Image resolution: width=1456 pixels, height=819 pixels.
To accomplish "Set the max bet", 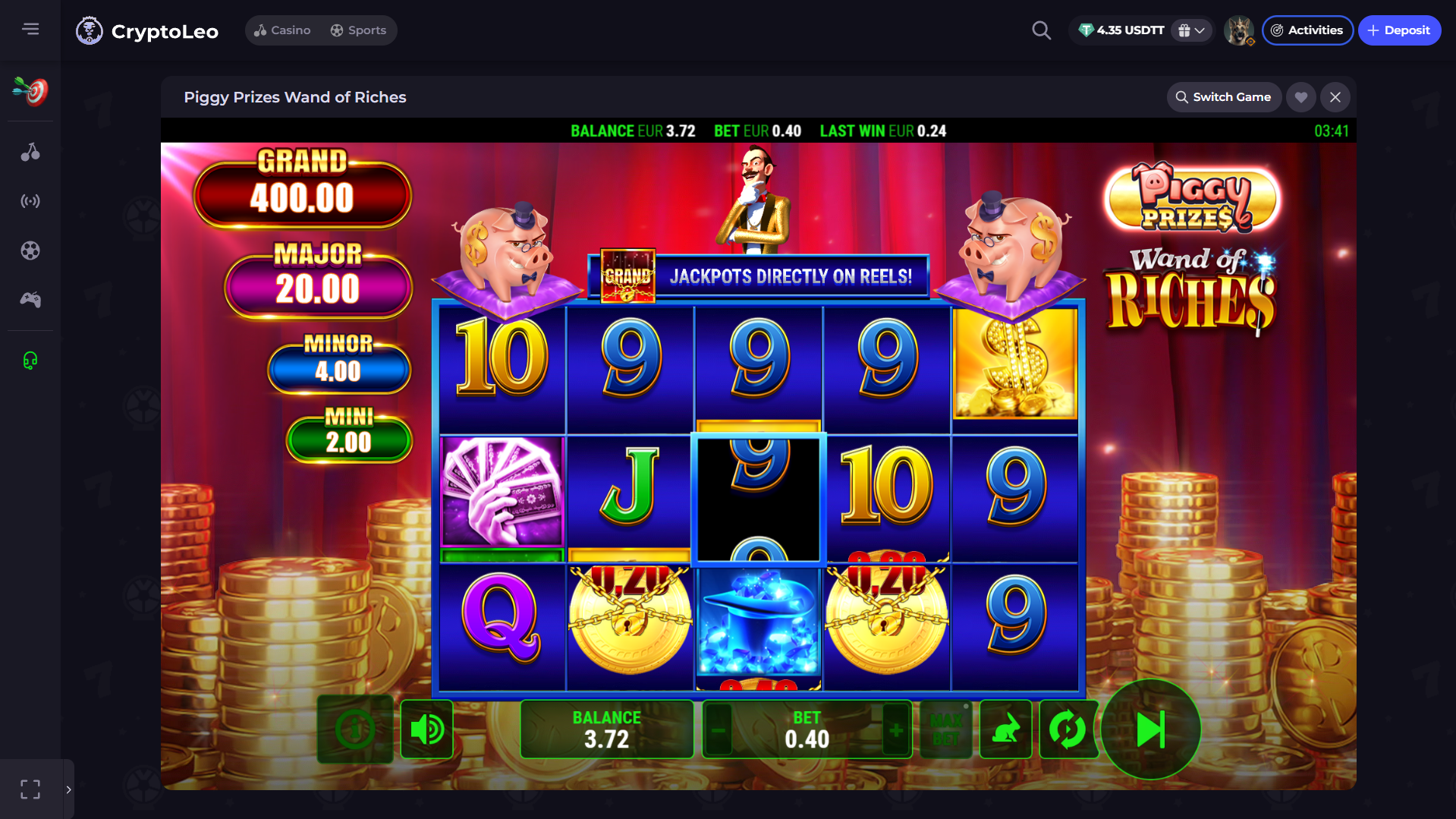I will pyautogui.click(x=945, y=729).
